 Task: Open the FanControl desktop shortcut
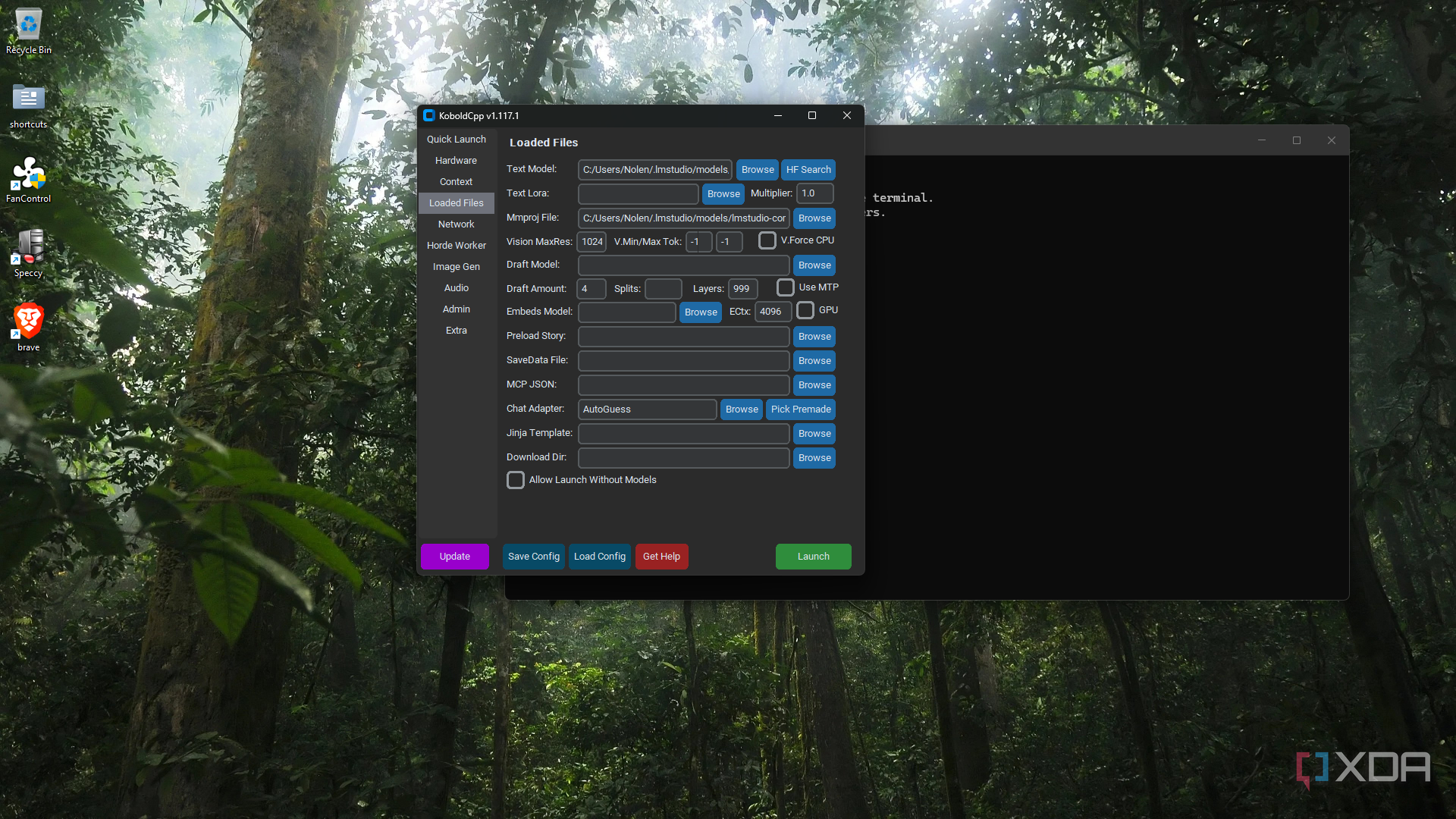(29, 180)
